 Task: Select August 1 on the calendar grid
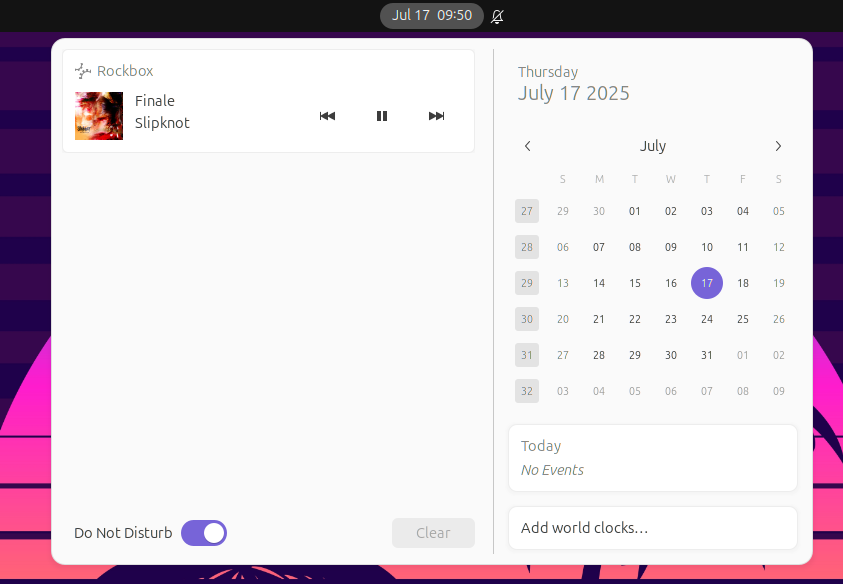point(742,355)
